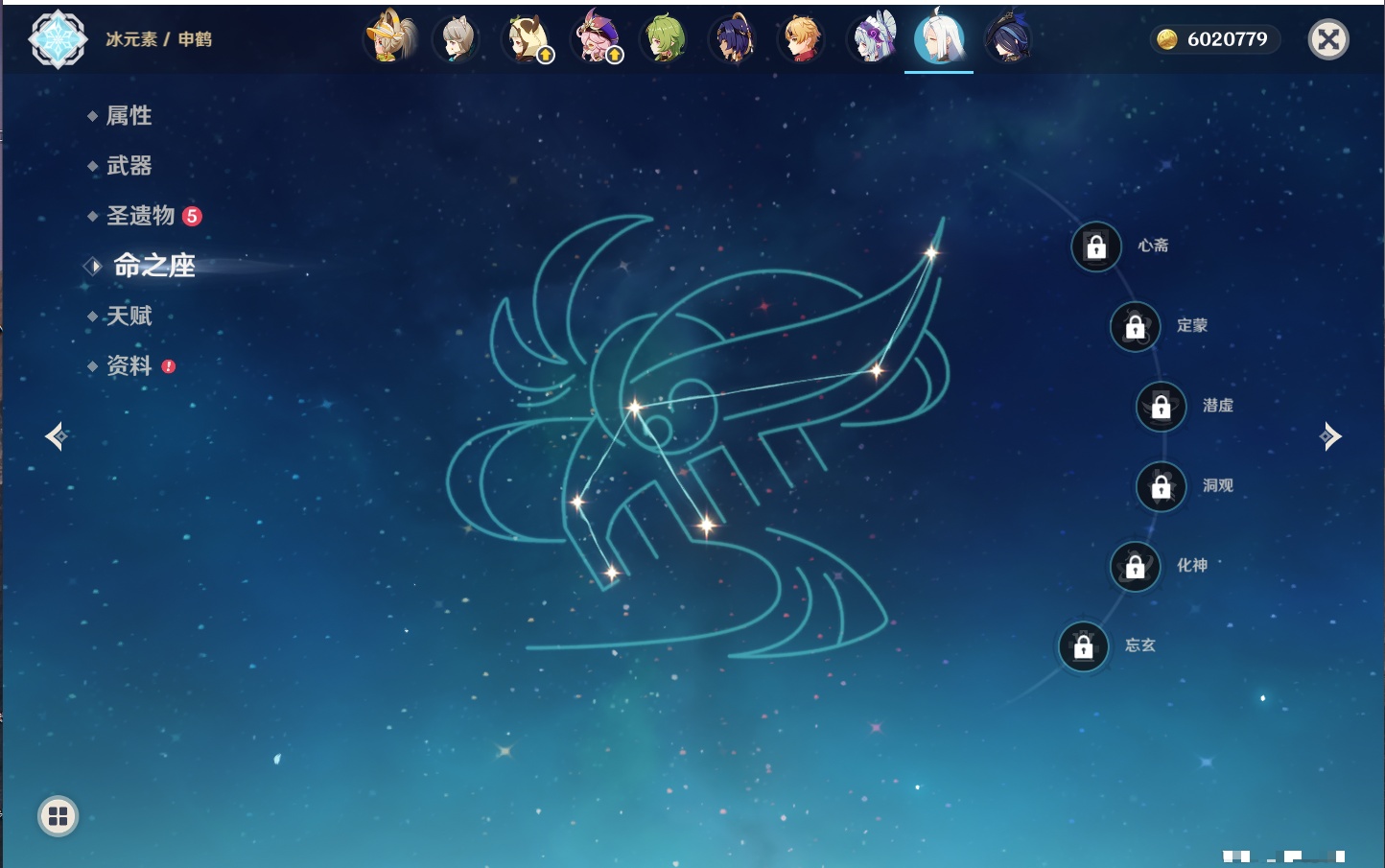Open the 天赋 talents tab

129,316
